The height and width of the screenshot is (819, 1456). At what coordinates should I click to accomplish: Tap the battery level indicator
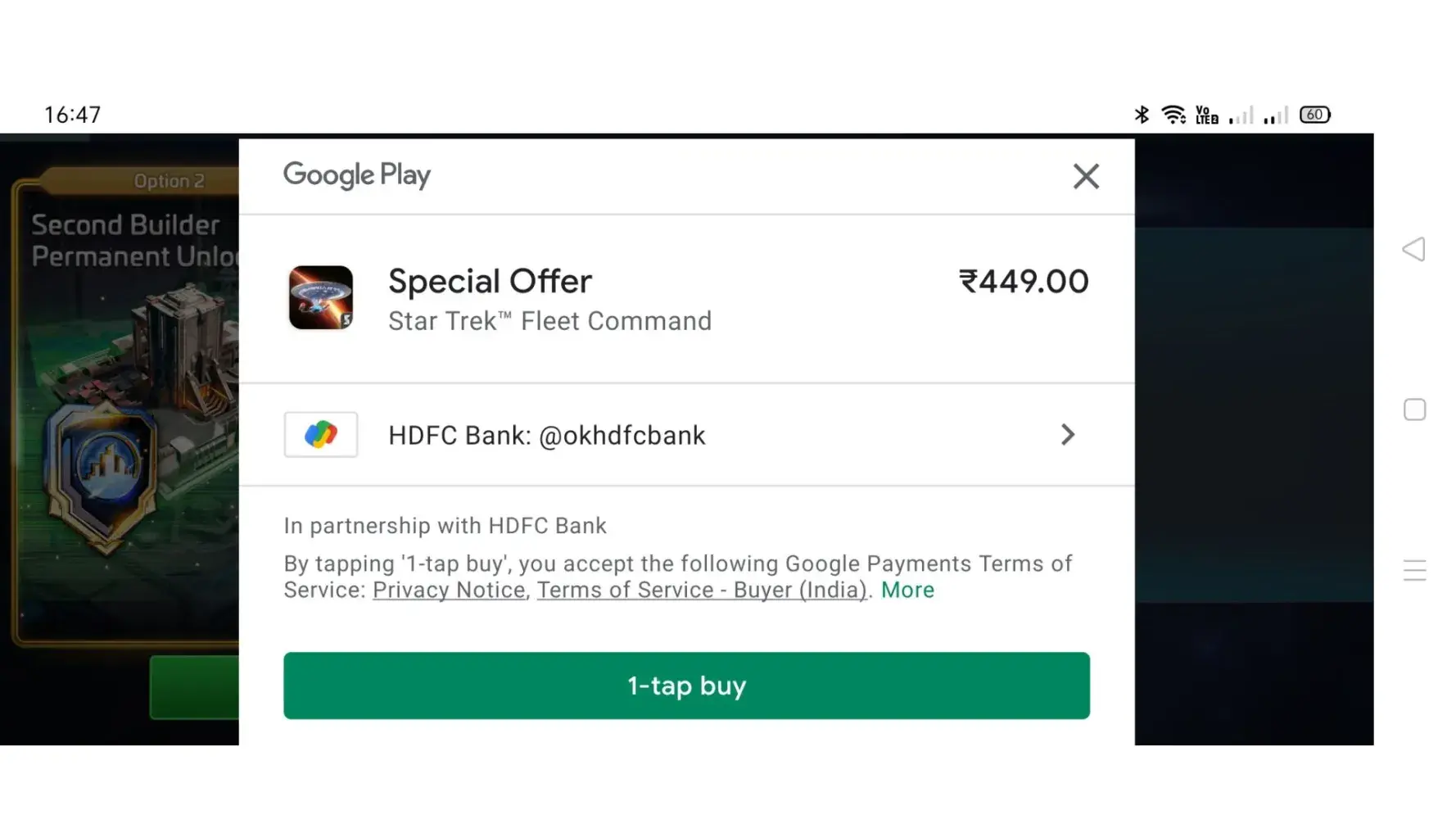click(1315, 115)
